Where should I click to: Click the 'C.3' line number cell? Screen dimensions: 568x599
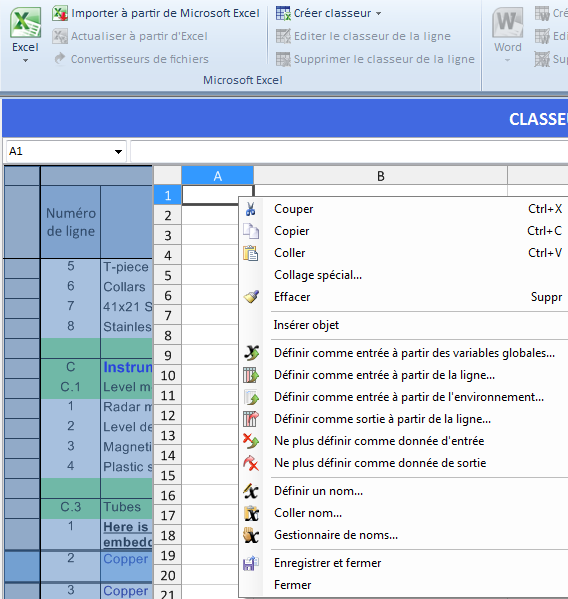(71, 507)
